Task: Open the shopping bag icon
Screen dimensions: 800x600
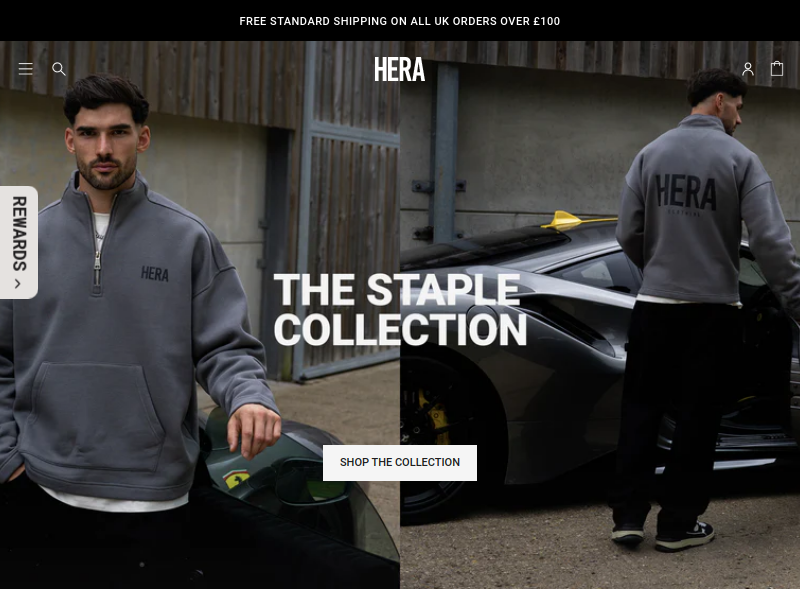Action: tap(777, 68)
